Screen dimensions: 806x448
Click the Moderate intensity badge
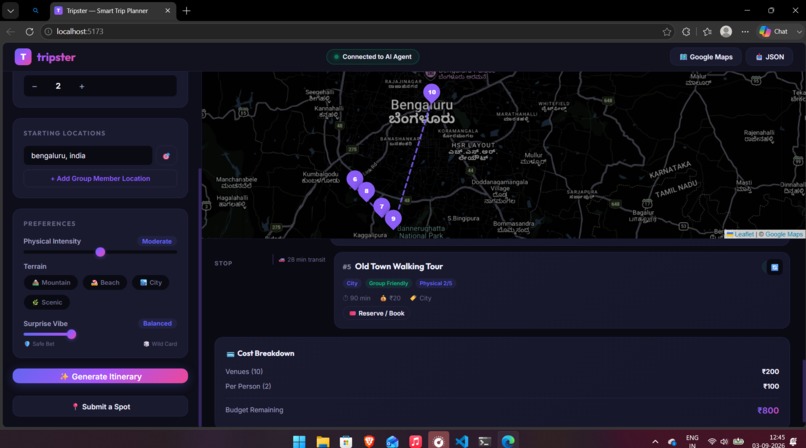click(157, 241)
